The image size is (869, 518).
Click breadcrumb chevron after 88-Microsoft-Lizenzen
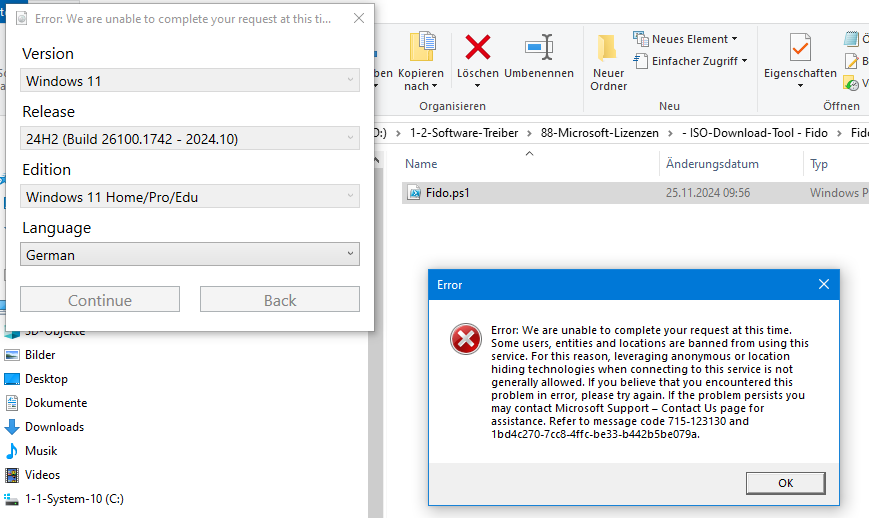click(671, 134)
